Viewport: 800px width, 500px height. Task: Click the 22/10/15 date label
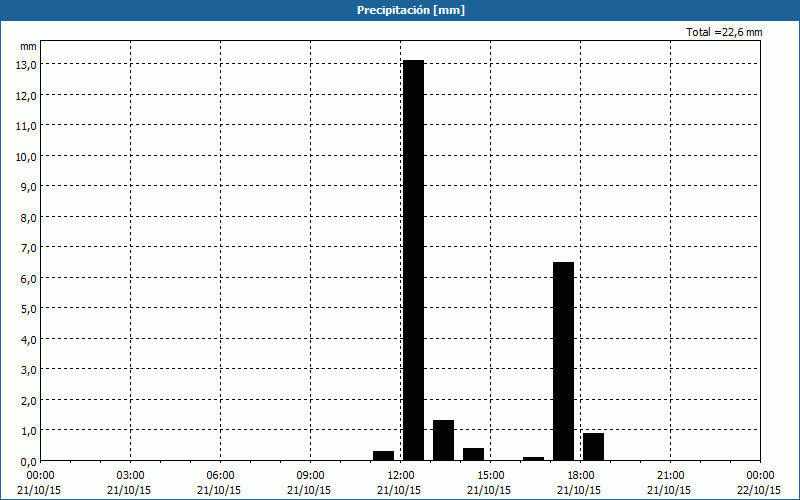pyautogui.click(x=759, y=490)
